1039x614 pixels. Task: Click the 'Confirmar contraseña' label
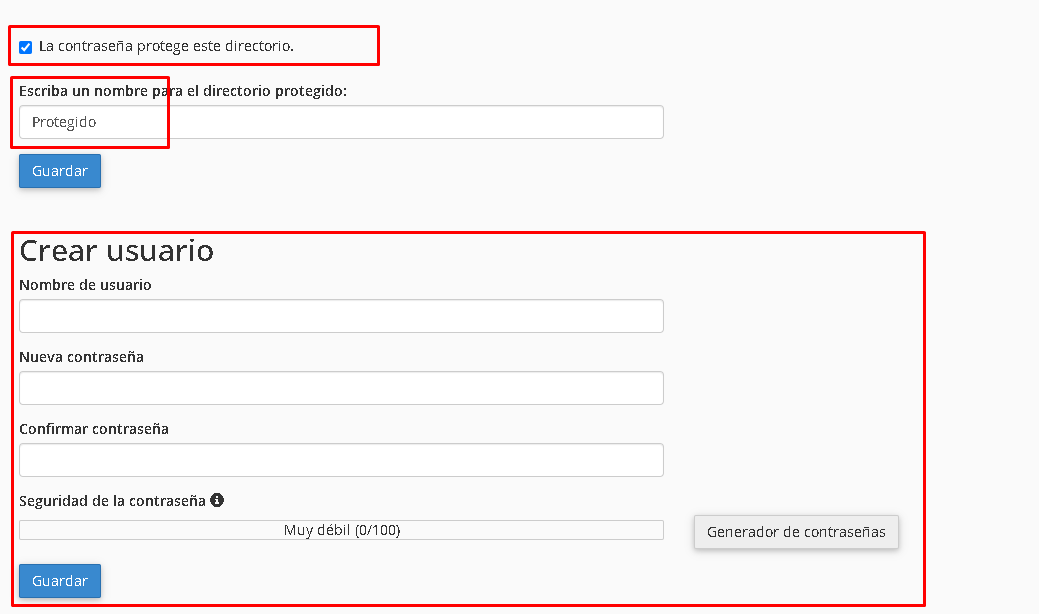click(93, 429)
